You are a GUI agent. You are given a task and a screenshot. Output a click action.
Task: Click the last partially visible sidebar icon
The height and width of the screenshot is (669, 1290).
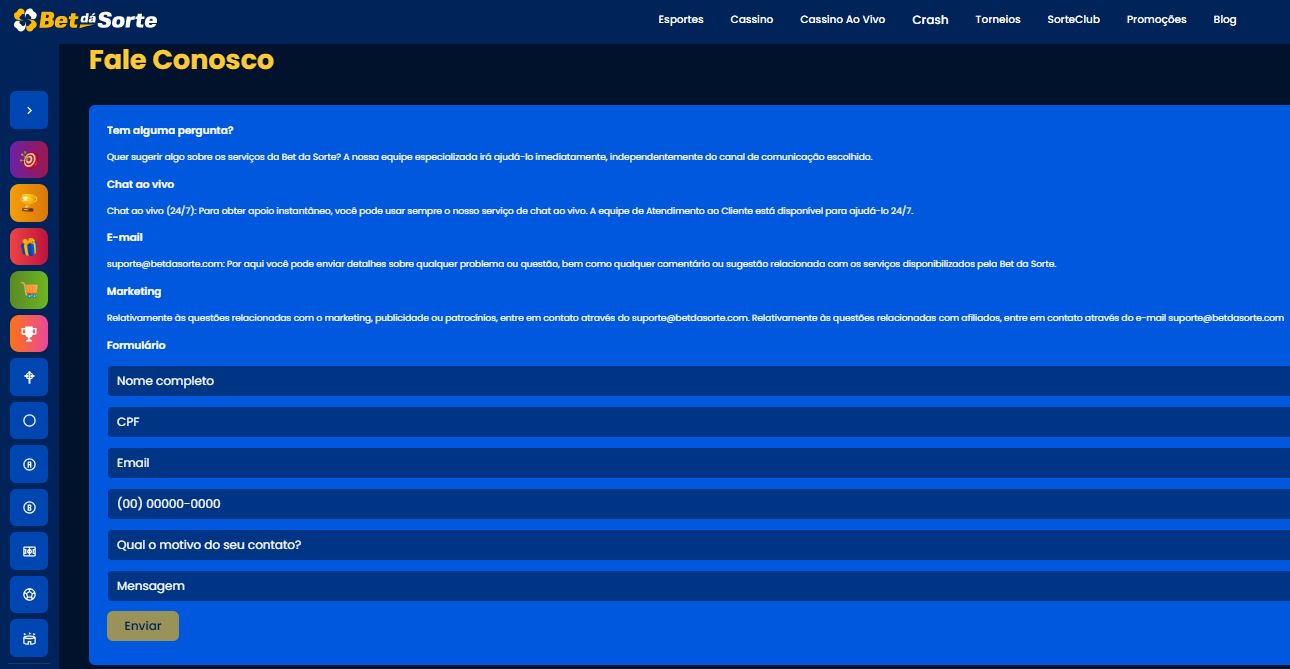[29, 638]
